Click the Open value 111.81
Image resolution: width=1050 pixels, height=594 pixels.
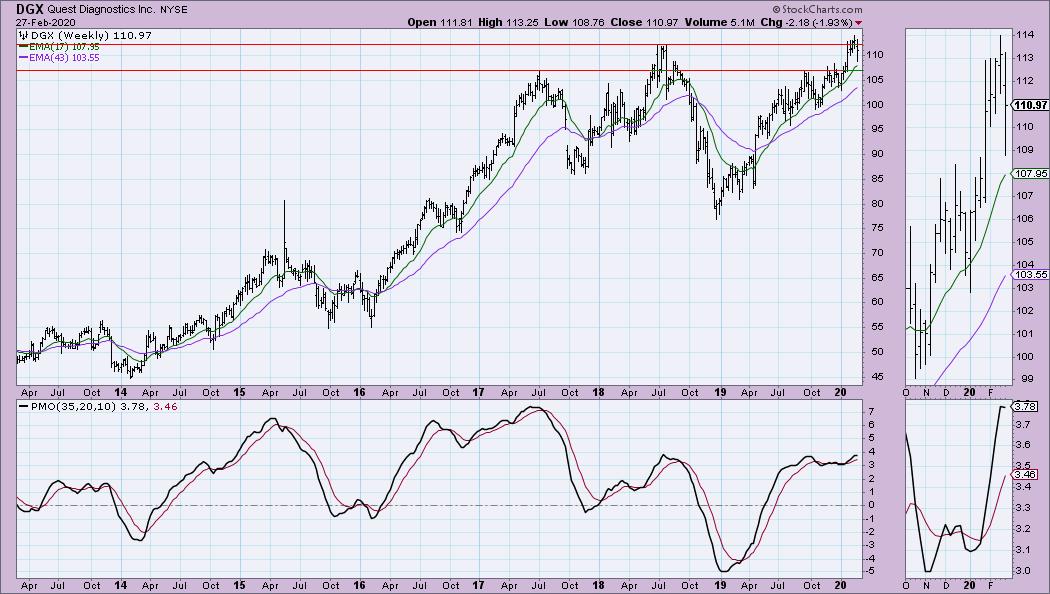tap(455, 22)
